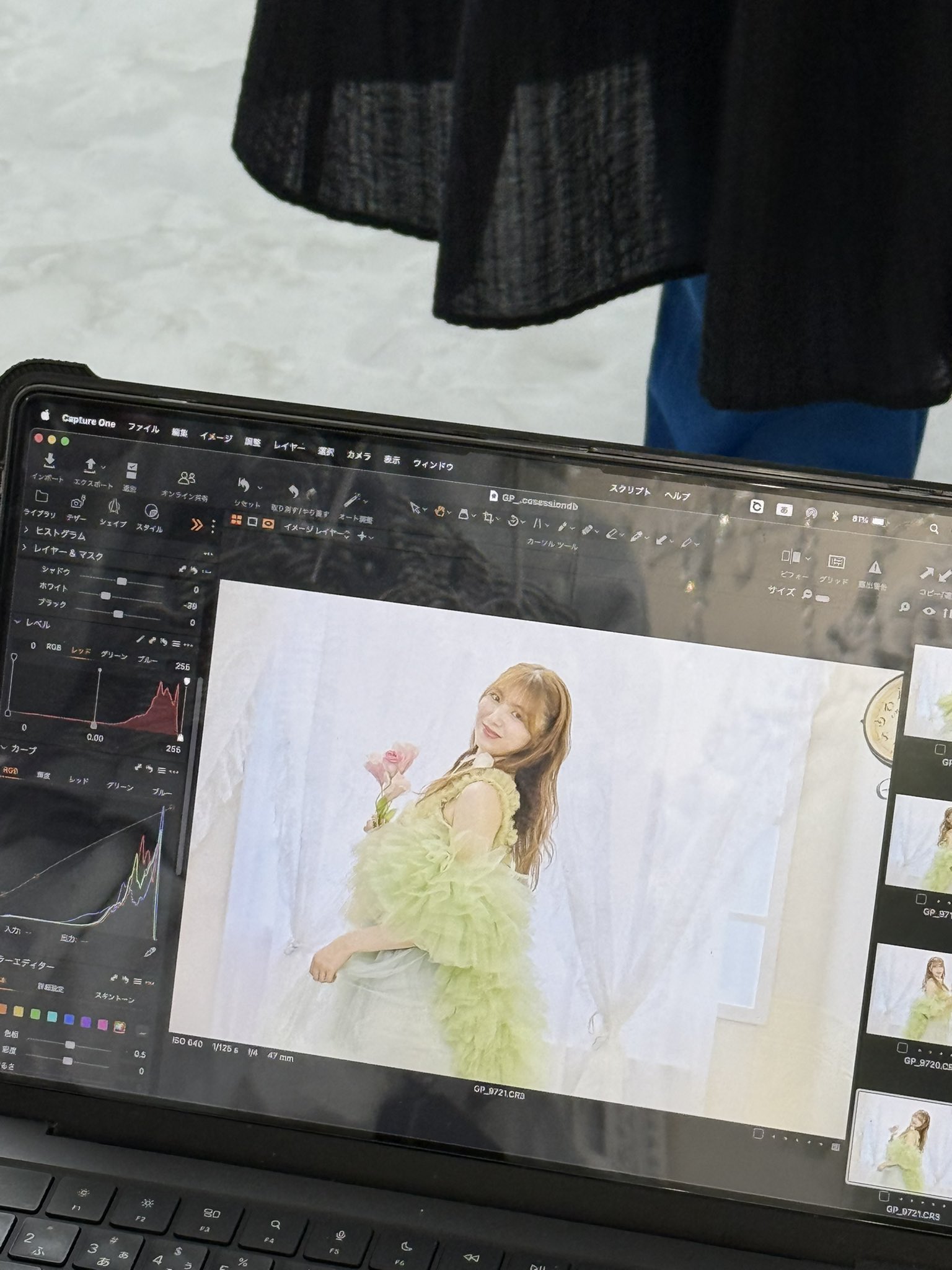Click the Export (エクスポート) icon
The width and height of the screenshot is (952, 1270).
coord(90,465)
